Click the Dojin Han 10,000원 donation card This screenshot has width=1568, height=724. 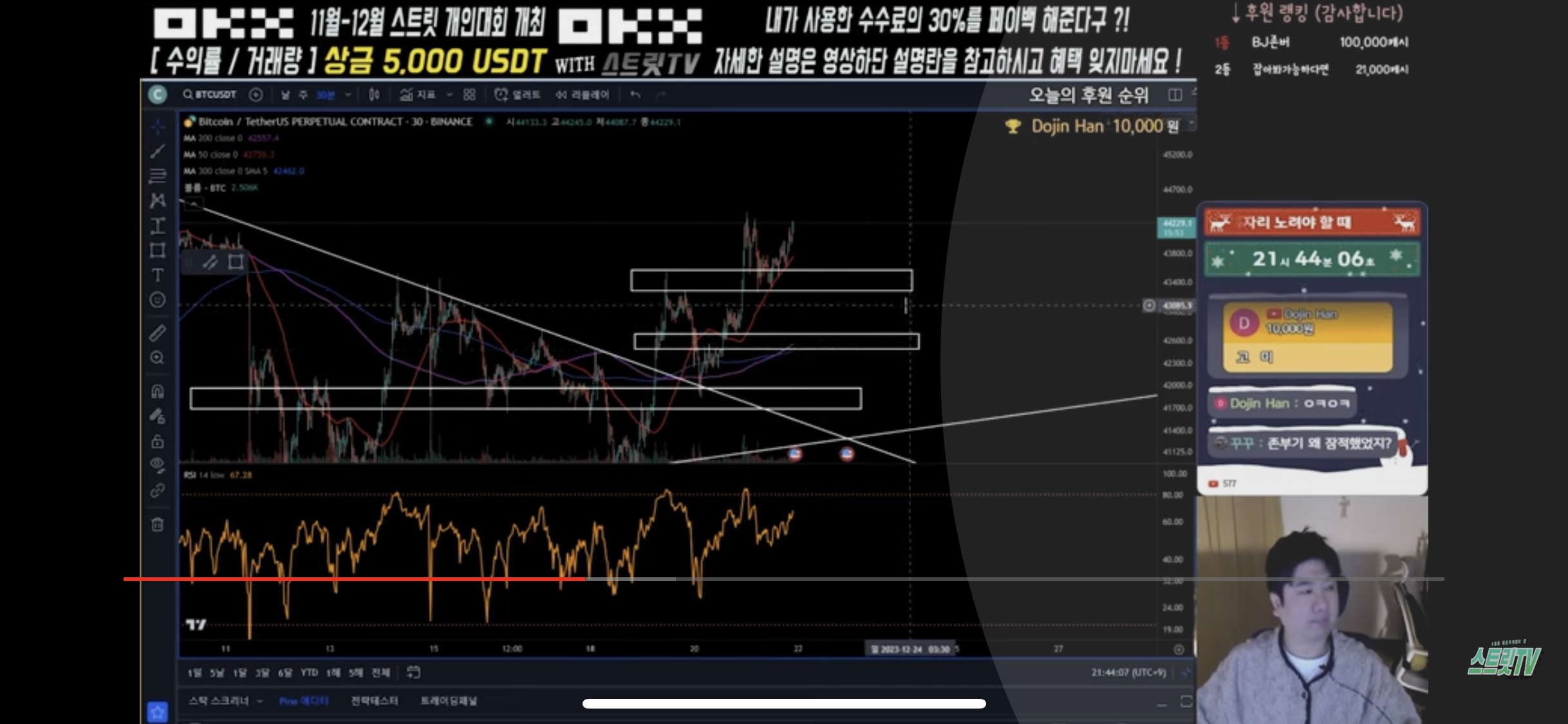coord(1308,337)
